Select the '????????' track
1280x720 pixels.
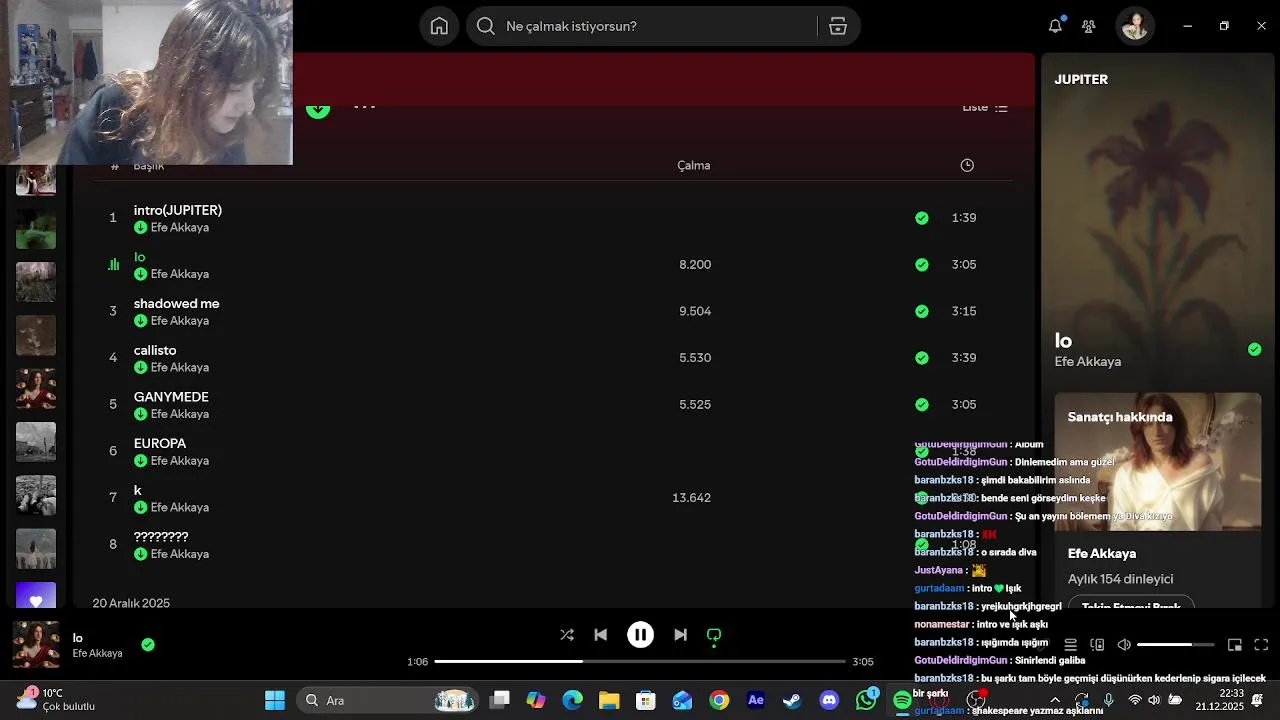coord(161,537)
